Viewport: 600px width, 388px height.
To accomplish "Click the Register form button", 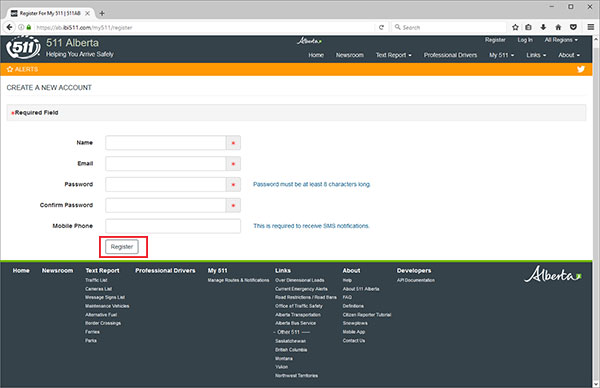I will pos(122,247).
